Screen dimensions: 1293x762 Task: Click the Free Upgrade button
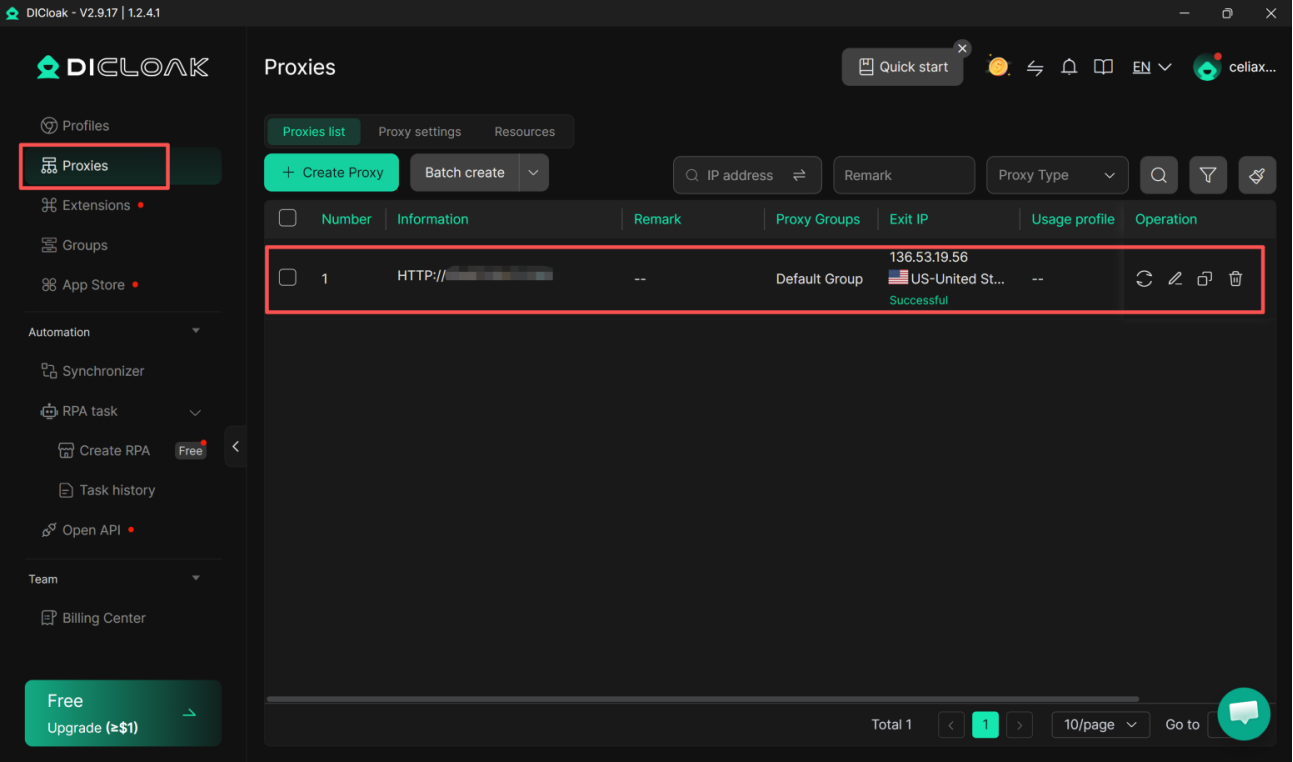123,713
